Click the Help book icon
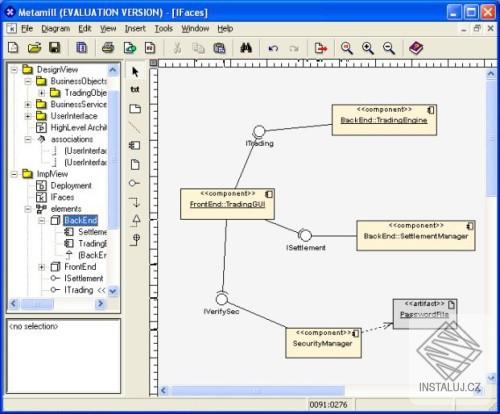The image size is (500, 414). [x=416, y=48]
